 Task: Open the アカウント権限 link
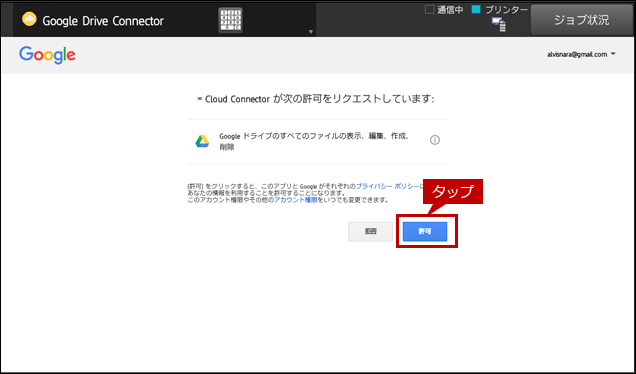(296, 200)
